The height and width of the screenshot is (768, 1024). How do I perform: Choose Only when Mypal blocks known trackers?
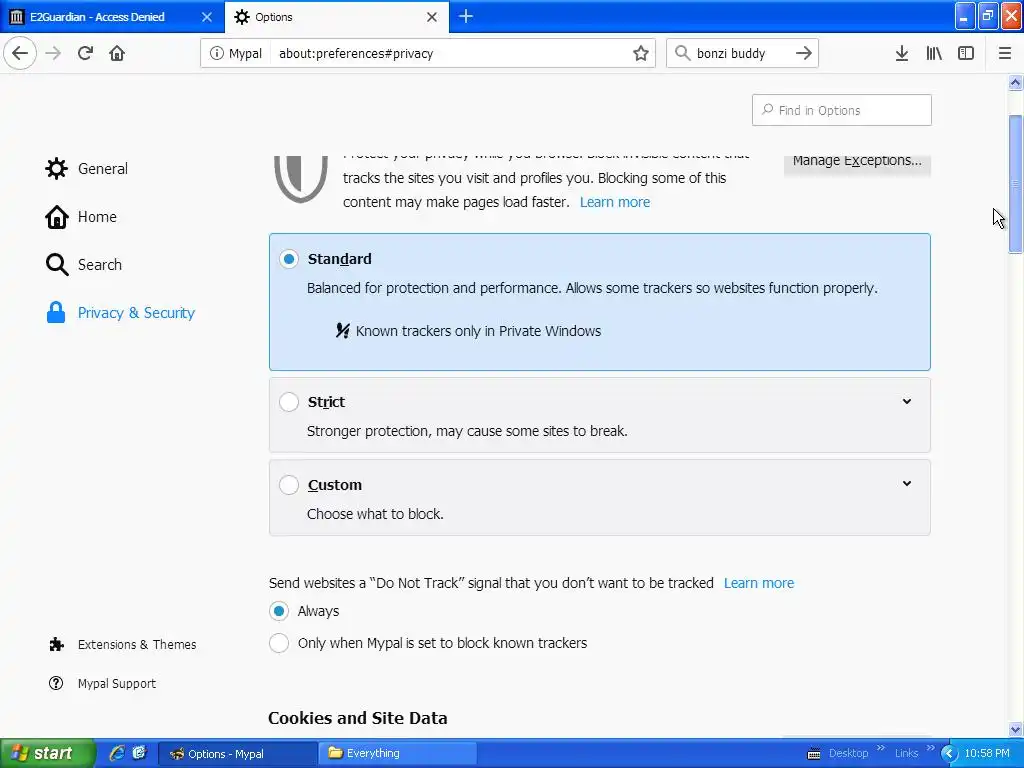coord(279,643)
